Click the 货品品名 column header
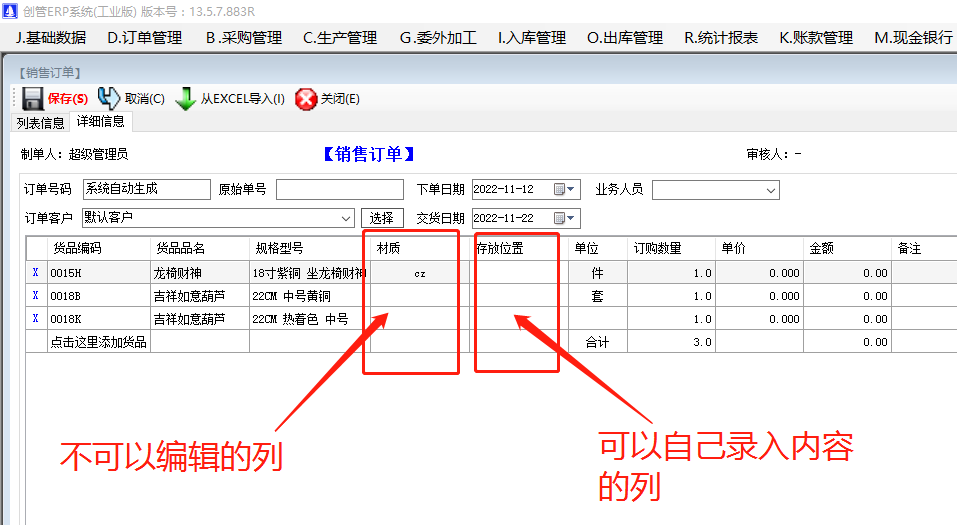 (200, 248)
